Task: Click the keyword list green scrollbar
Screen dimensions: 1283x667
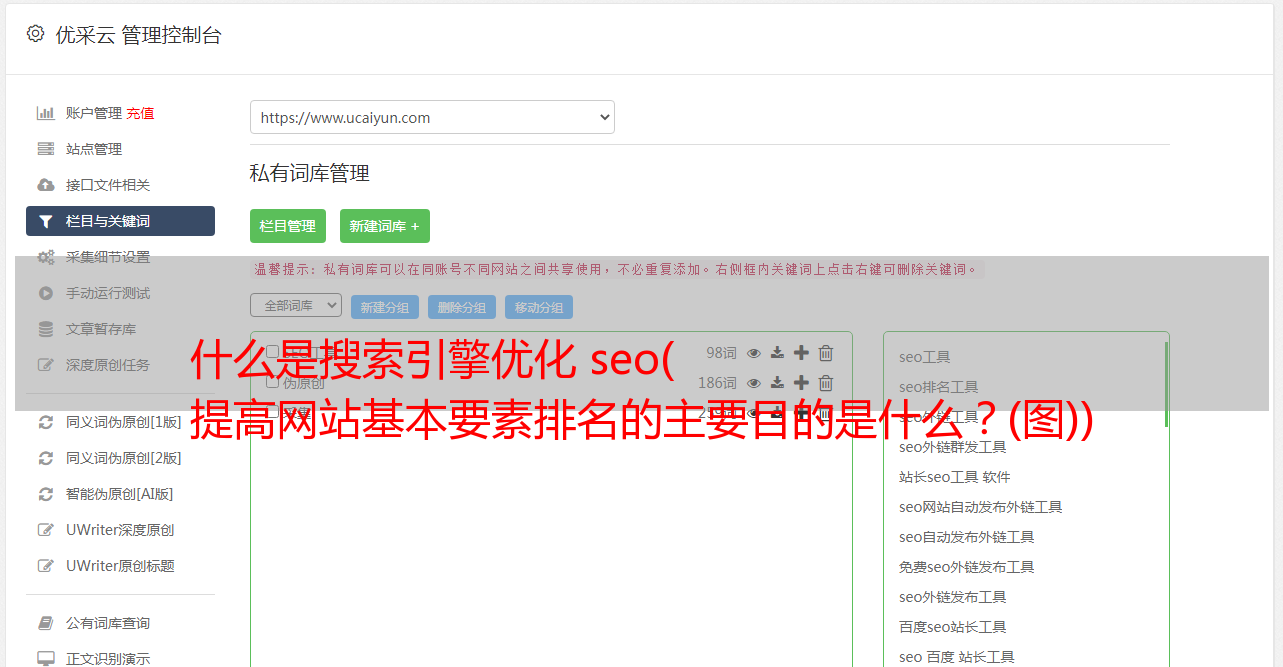Action: (x=1166, y=384)
